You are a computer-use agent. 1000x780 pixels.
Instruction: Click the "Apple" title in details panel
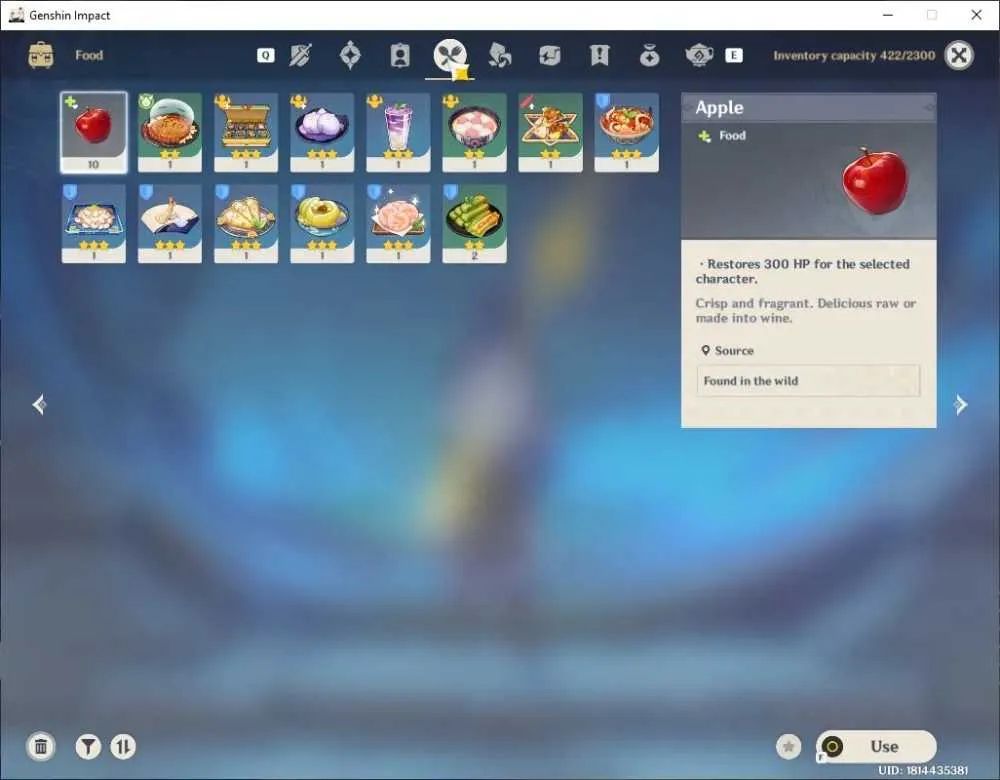719,108
